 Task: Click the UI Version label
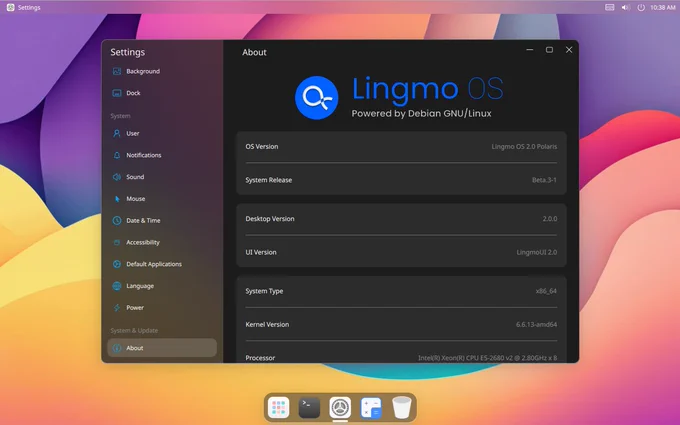pos(261,252)
